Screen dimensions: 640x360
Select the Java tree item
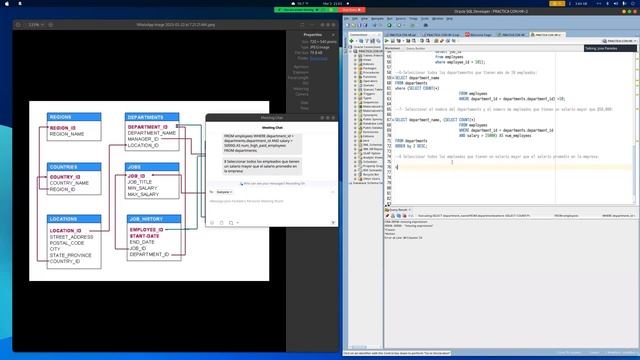366,140
